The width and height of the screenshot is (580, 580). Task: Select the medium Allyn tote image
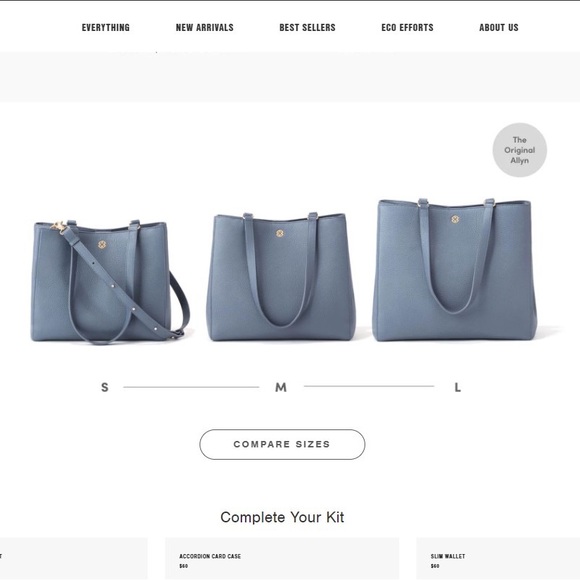click(x=281, y=277)
